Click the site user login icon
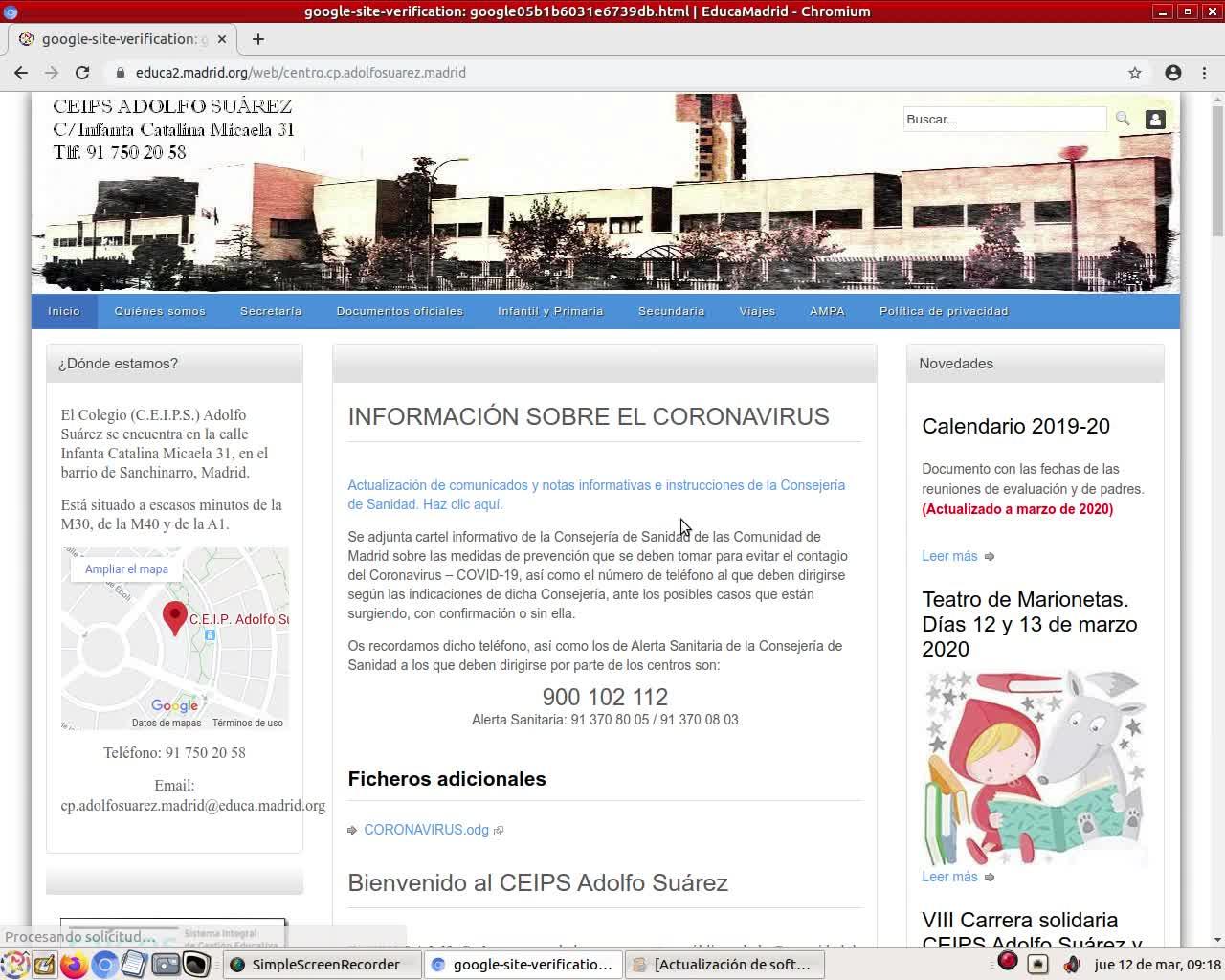Viewport: 1225px width, 980px height. click(x=1155, y=120)
